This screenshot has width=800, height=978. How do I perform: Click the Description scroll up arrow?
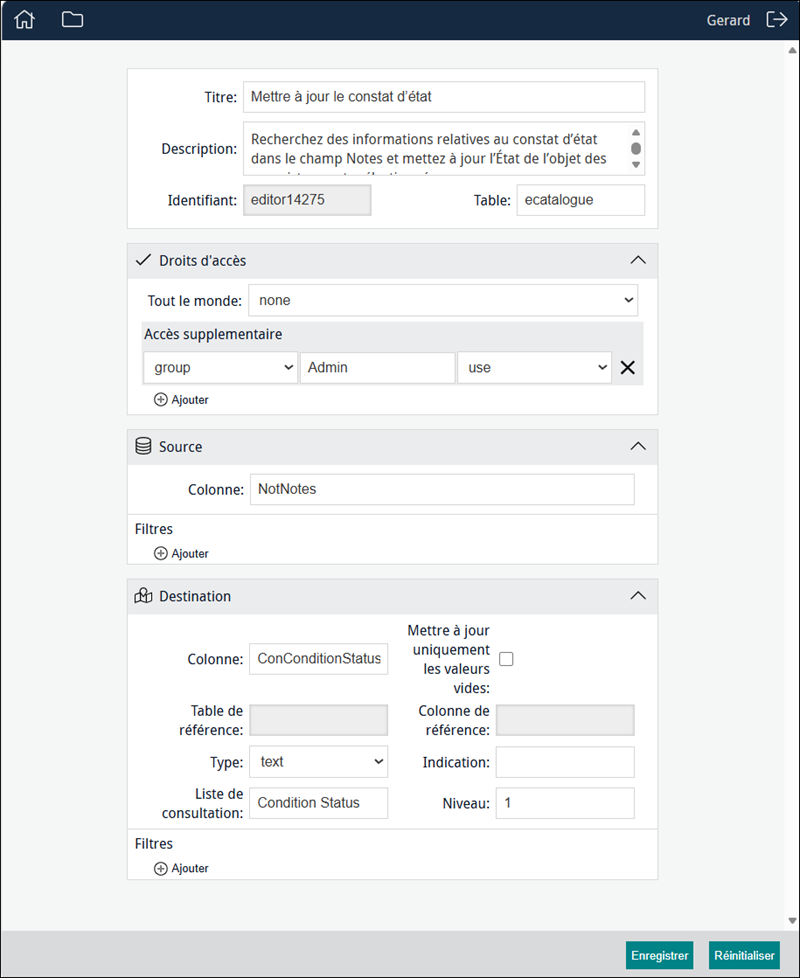pyautogui.click(x=636, y=132)
